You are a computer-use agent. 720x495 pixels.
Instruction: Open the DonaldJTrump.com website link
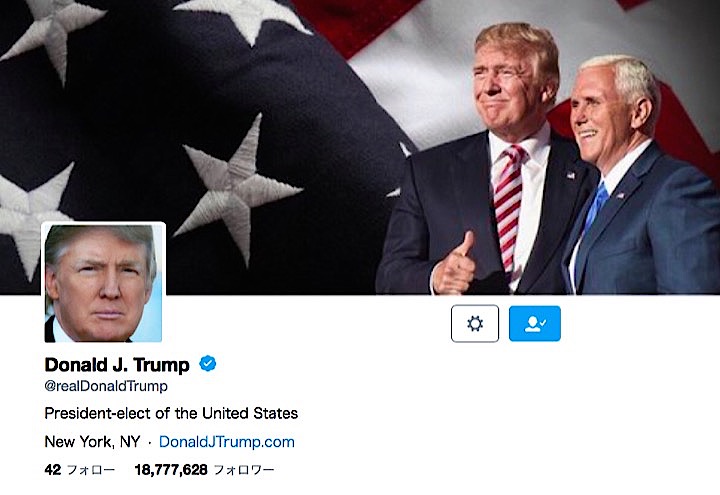coord(227,442)
